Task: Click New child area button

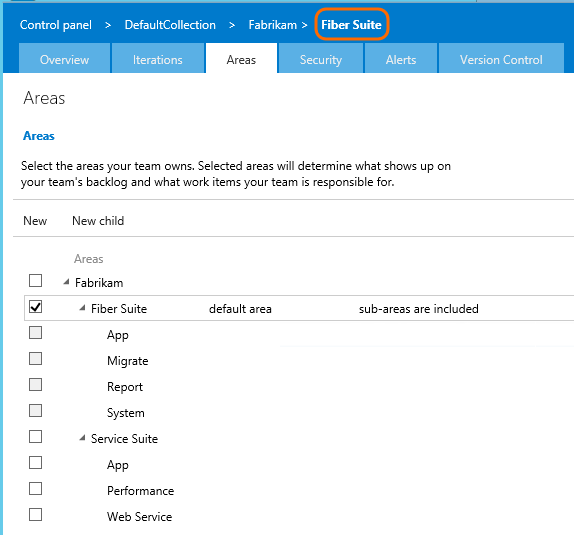Action: click(x=98, y=221)
